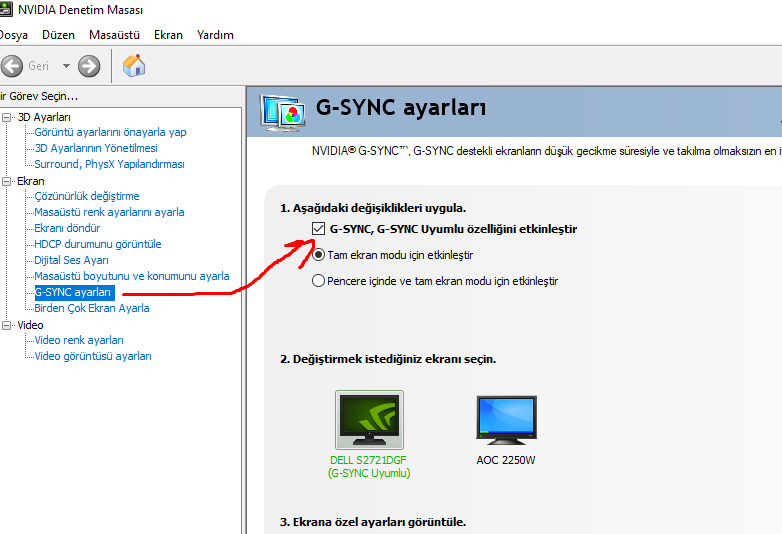Click the G-SYNC ayarları header monitor icon
782x534 pixels.
tap(282, 113)
